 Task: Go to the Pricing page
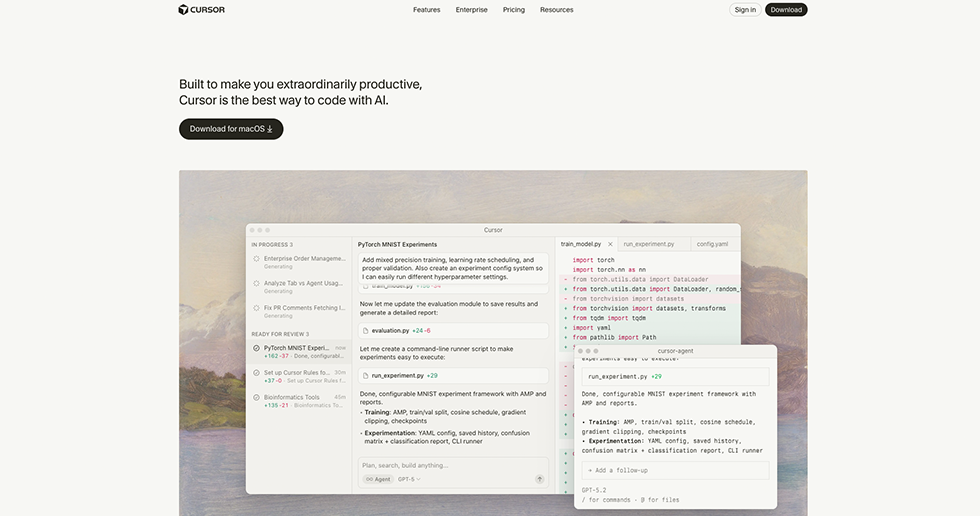click(514, 10)
